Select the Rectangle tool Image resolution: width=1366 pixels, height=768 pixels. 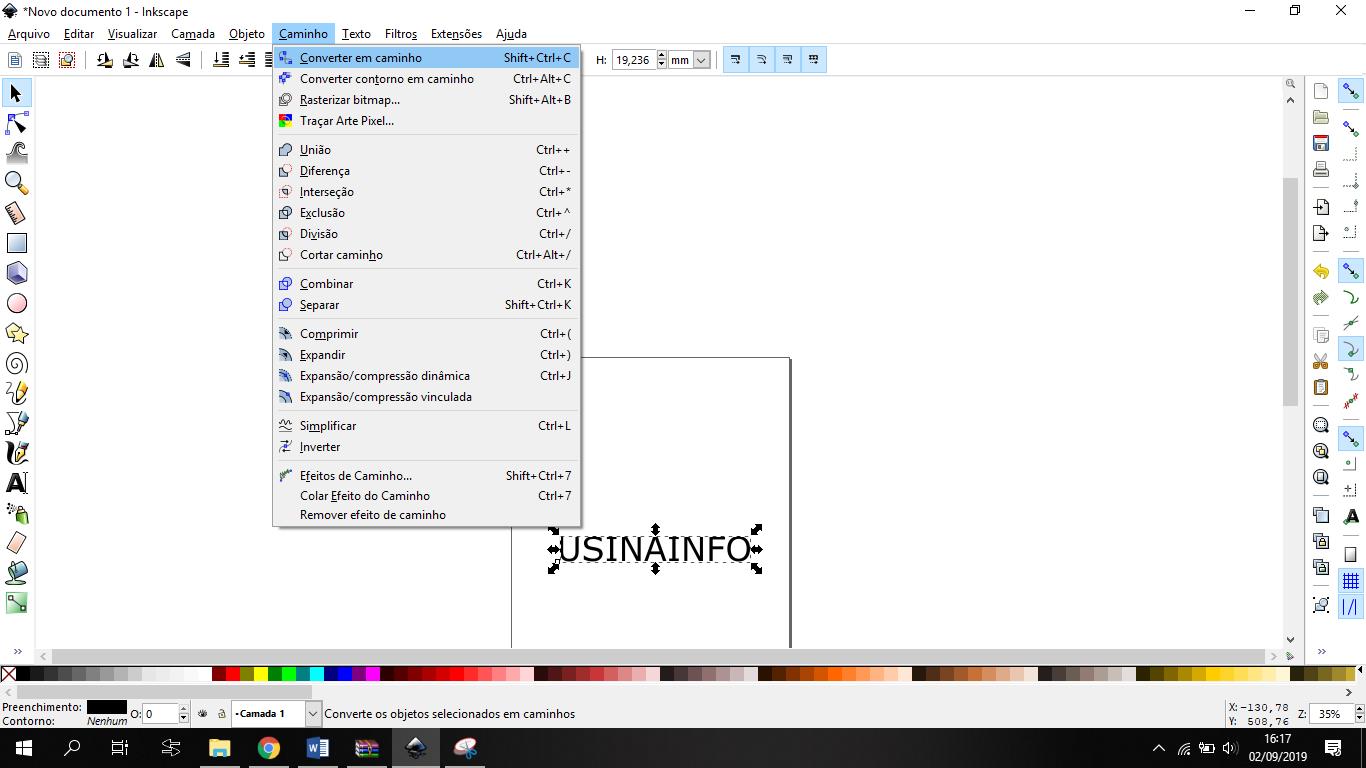point(16,243)
